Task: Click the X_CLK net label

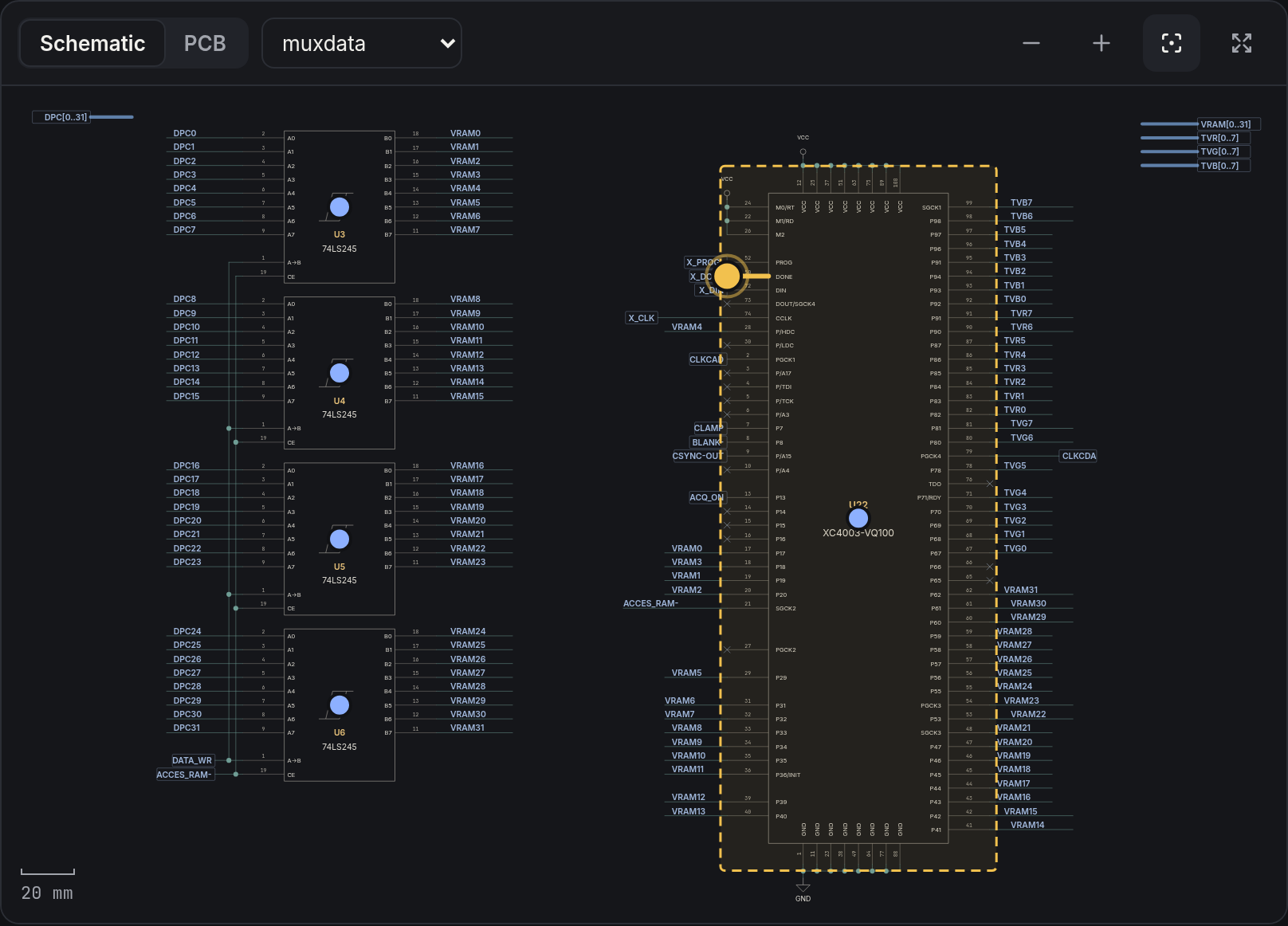Action: tap(642, 318)
